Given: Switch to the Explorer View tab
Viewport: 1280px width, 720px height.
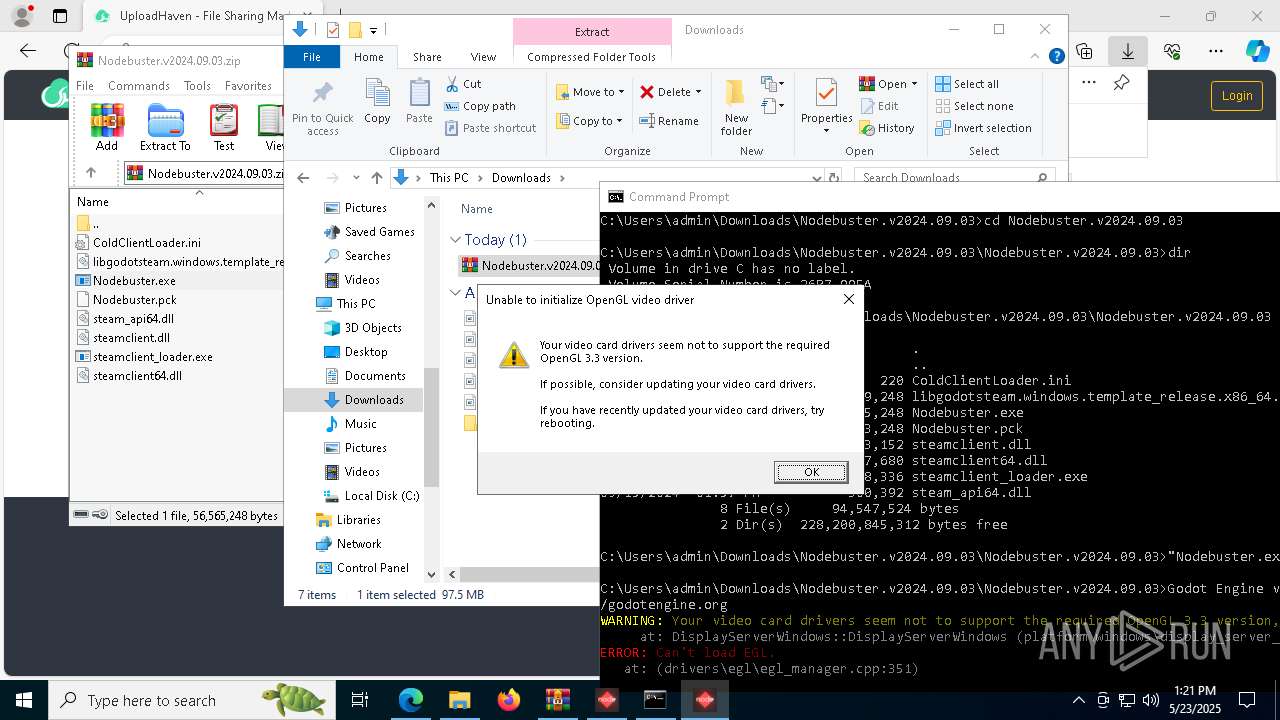Looking at the screenshot, I should tap(483, 57).
